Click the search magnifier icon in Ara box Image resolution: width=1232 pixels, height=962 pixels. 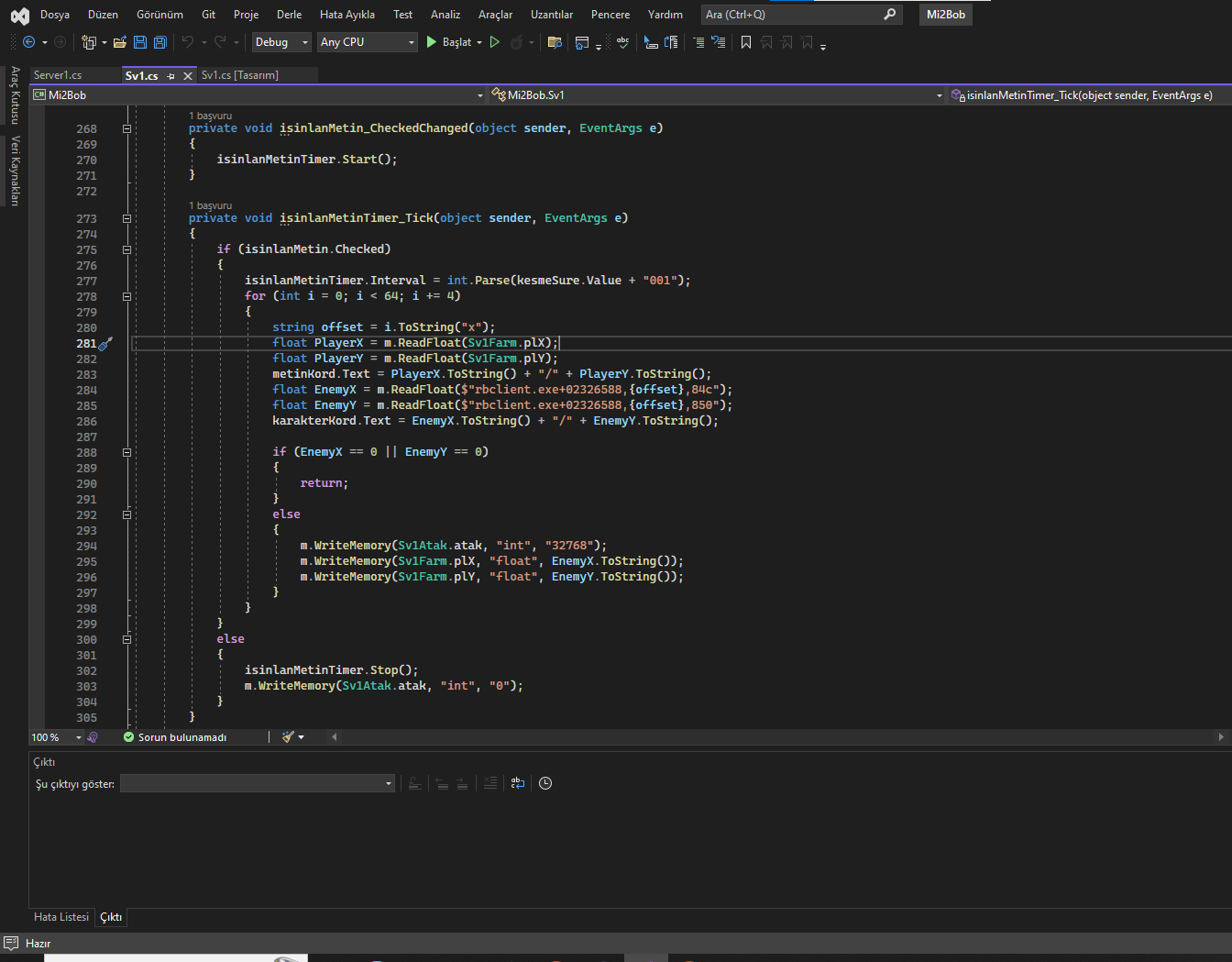click(x=889, y=15)
